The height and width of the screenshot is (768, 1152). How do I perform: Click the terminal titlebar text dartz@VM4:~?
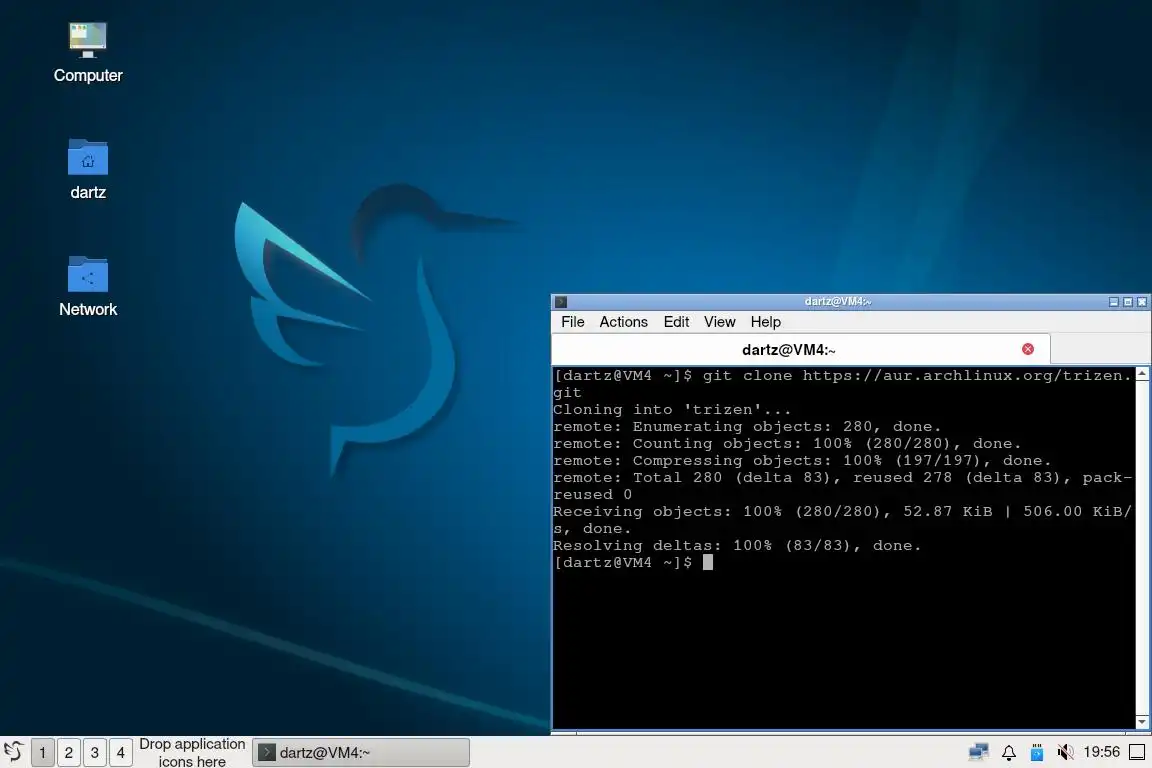tap(838, 301)
